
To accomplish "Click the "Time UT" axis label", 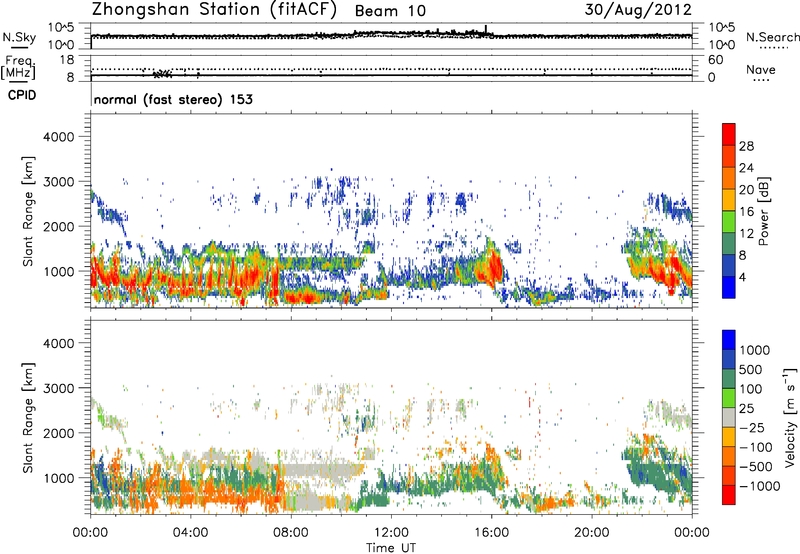I will click(x=391, y=547).
